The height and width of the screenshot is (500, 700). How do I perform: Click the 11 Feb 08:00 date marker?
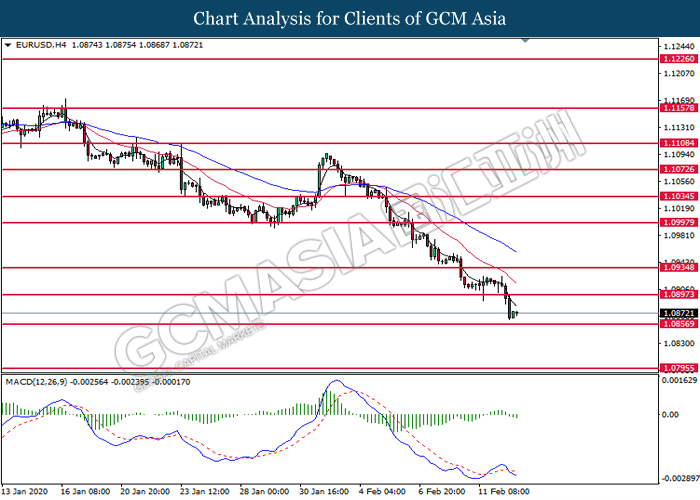tap(504, 492)
